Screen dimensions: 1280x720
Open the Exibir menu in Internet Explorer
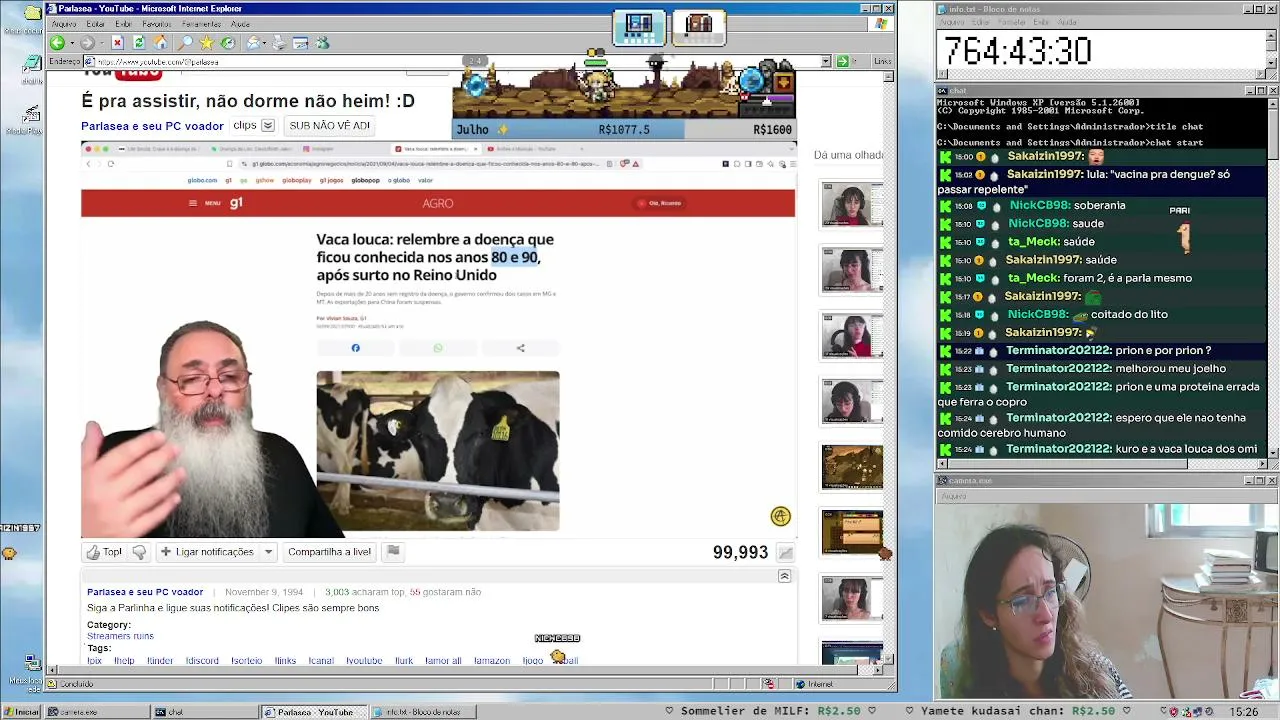[x=123, y=24]
